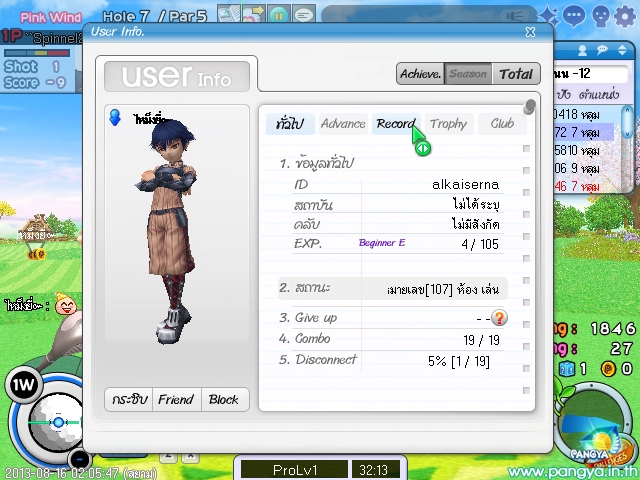Screen dimensions: 640x480
Task: Switch to the Record tab
Action: [x=396, y=124]
